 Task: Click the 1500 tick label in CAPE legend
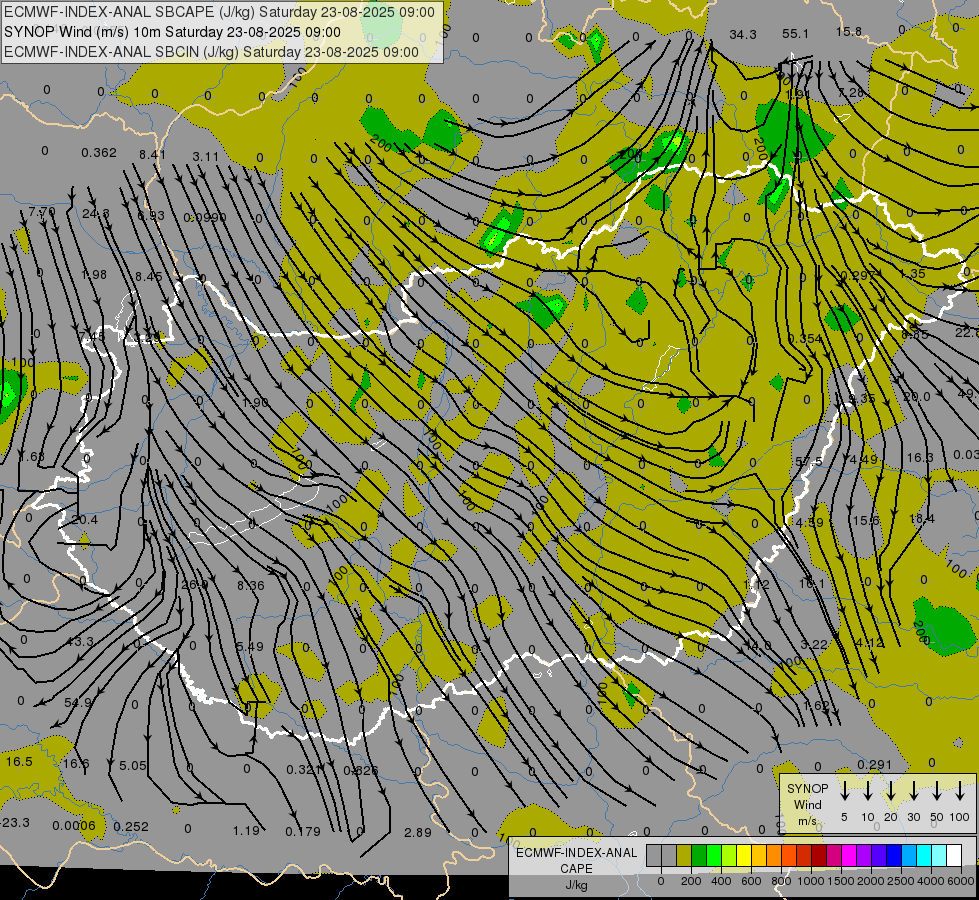coord(841,881)
